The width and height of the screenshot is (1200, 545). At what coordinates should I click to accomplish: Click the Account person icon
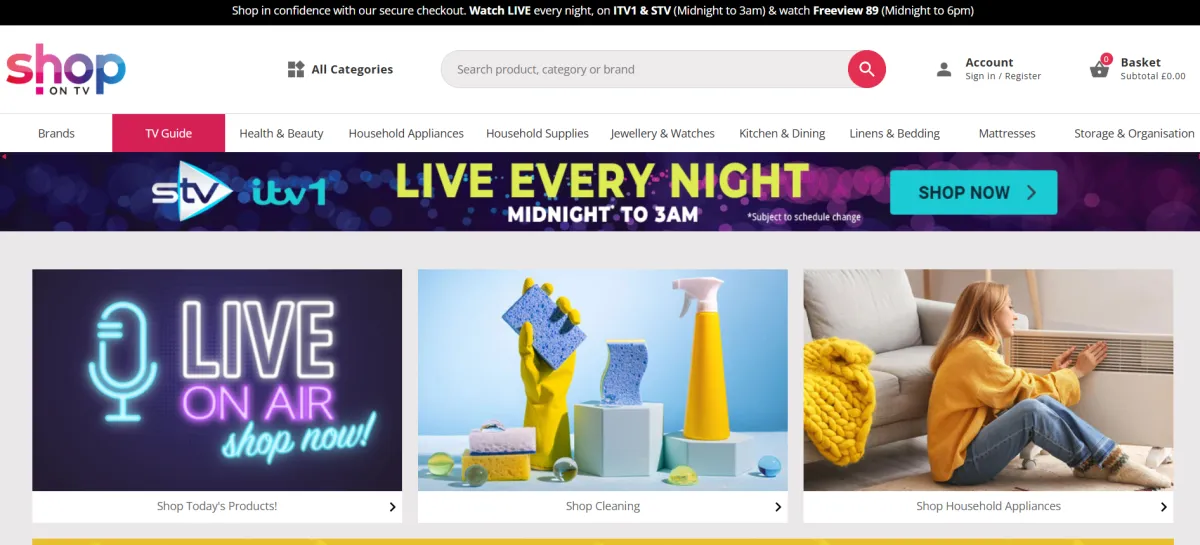pyautogui.click(x=944, y=69)
